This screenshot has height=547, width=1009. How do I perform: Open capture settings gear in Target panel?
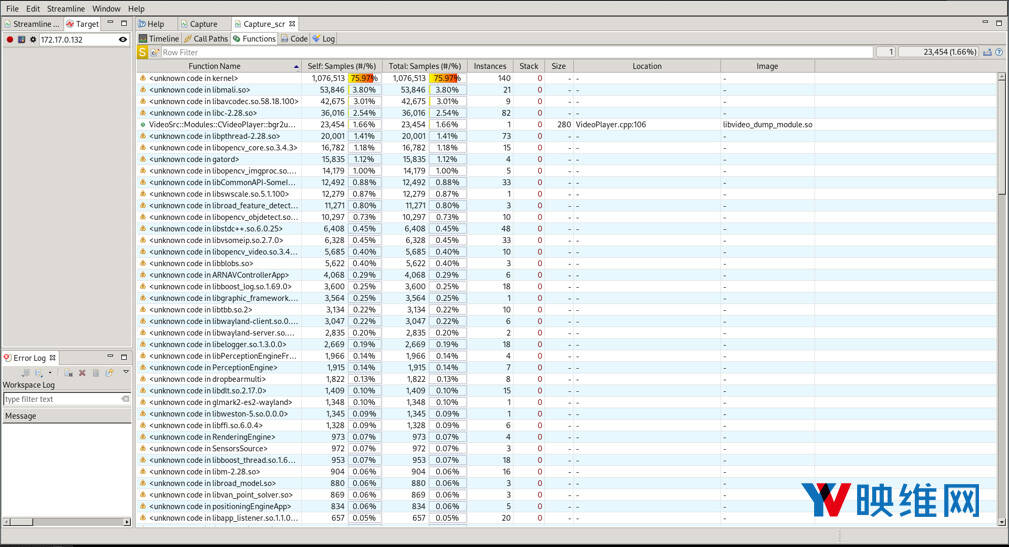point(32,40)
